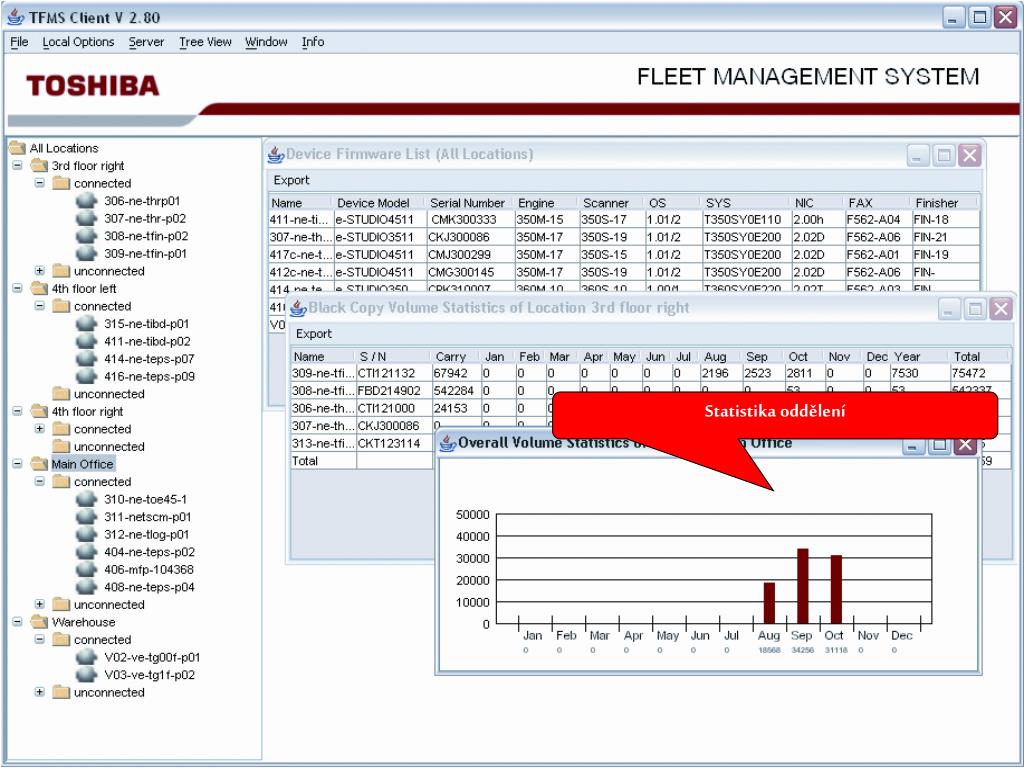The height and width of the screenshot is (768, 1024).
Task: Click serial number CMK300333 in firmware list
Action: (x=470, y=220)
